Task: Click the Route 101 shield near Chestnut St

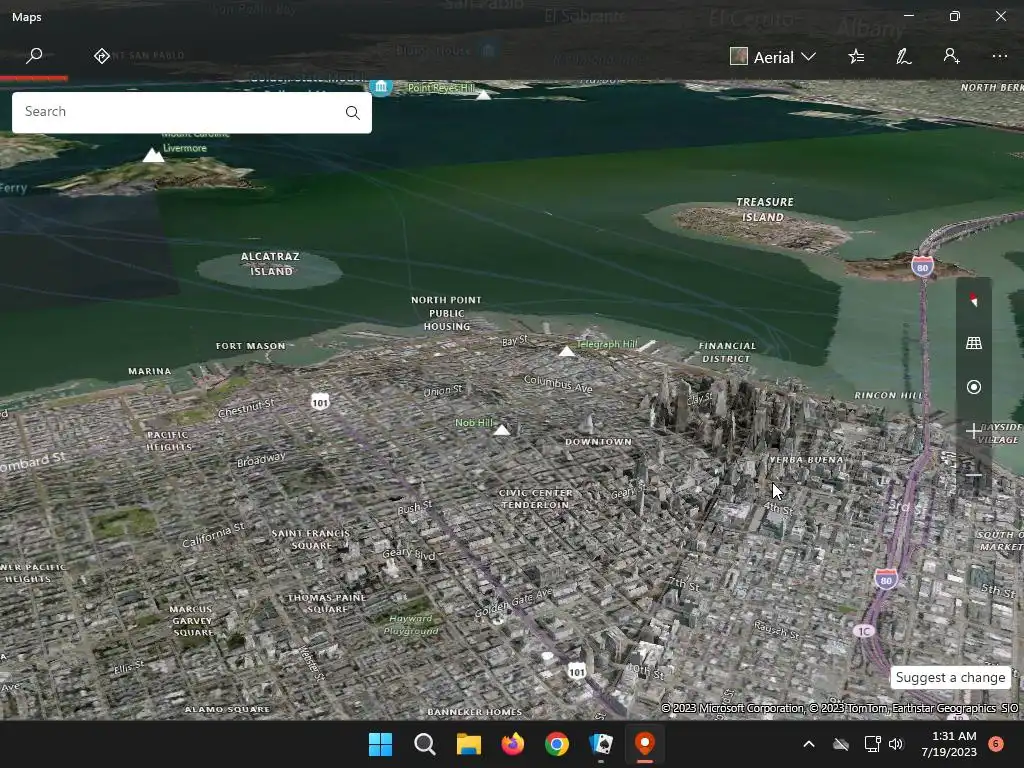Action: [320, 402]
